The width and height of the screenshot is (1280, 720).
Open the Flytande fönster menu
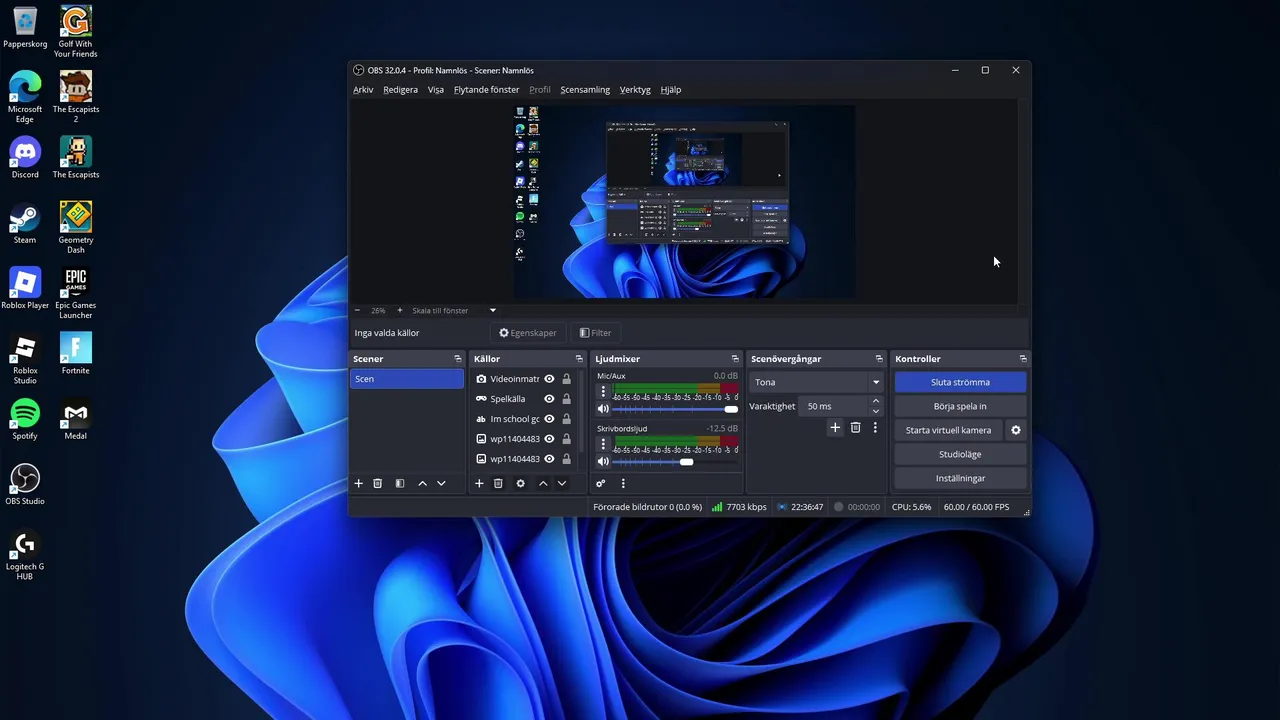pyautogui.click(x=487, y=89)
